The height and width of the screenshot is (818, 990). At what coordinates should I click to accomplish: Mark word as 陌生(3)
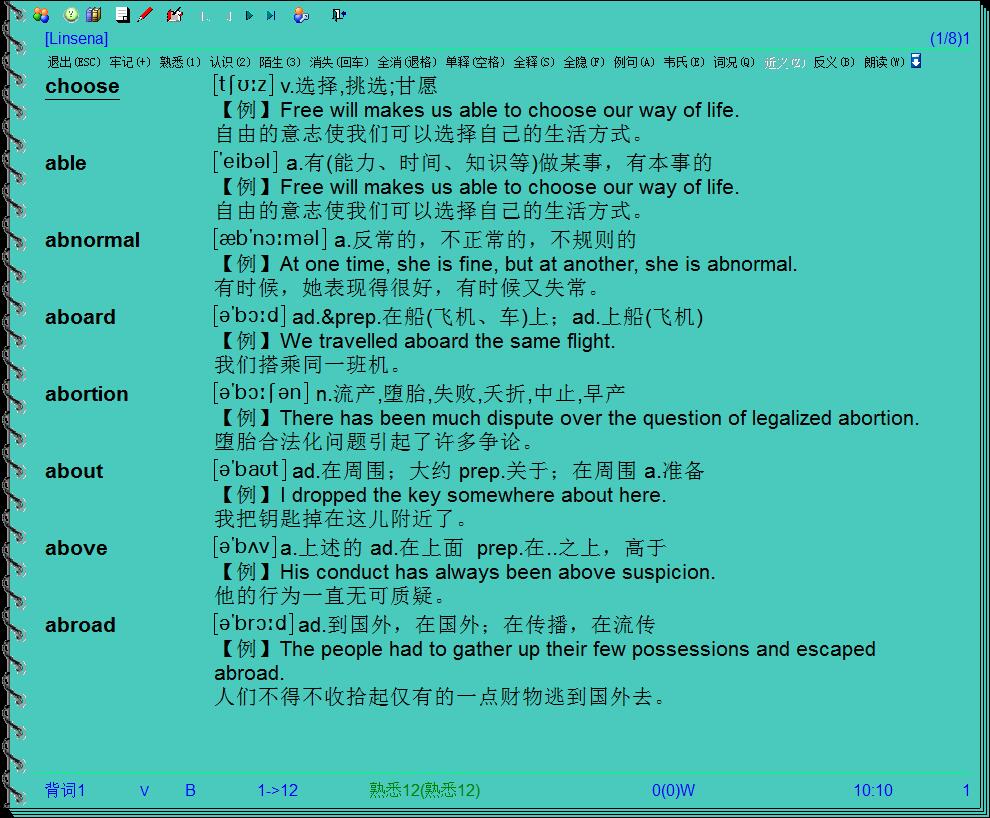point(280,62)
